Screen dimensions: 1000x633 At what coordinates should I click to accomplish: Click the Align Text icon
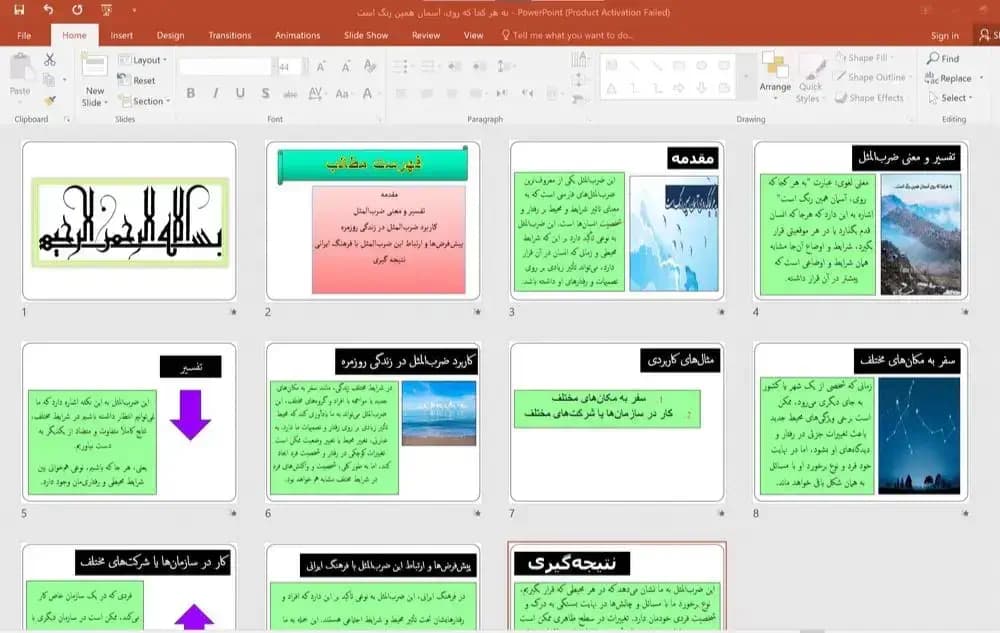coord(579,80)
